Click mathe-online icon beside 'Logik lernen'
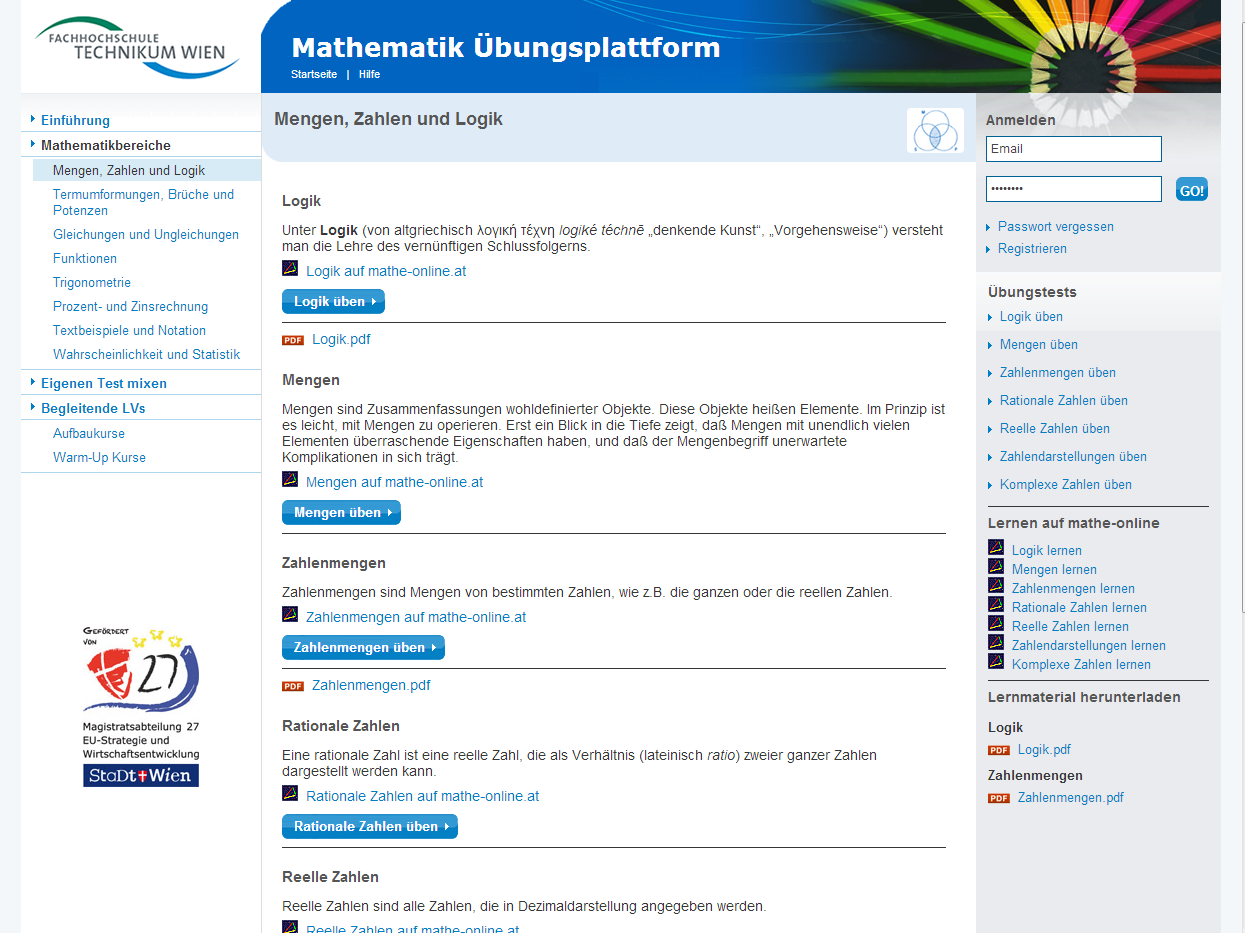The height and width of the screenshot is (933, 1245). tap(996, 547)
